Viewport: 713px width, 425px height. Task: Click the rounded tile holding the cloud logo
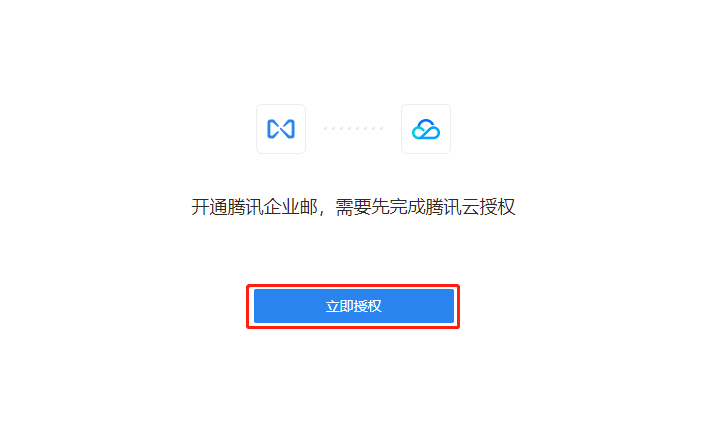click(x=426, y=129)
